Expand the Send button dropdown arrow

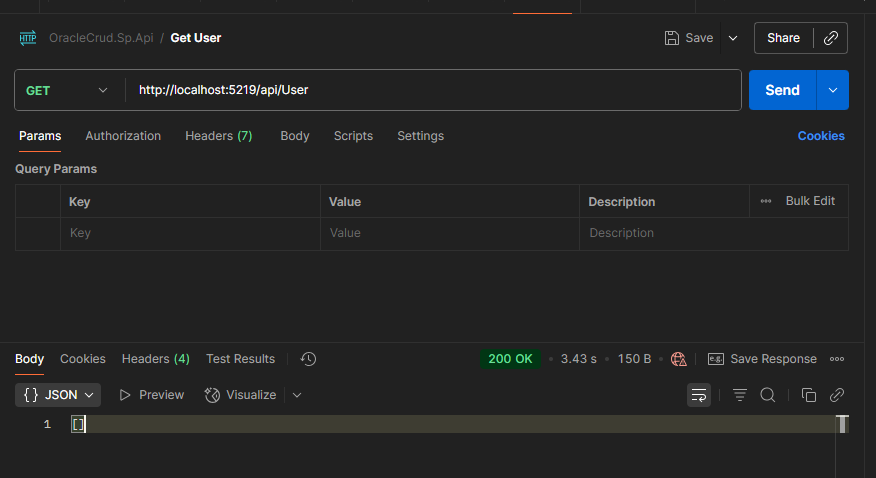coord(833,90)
